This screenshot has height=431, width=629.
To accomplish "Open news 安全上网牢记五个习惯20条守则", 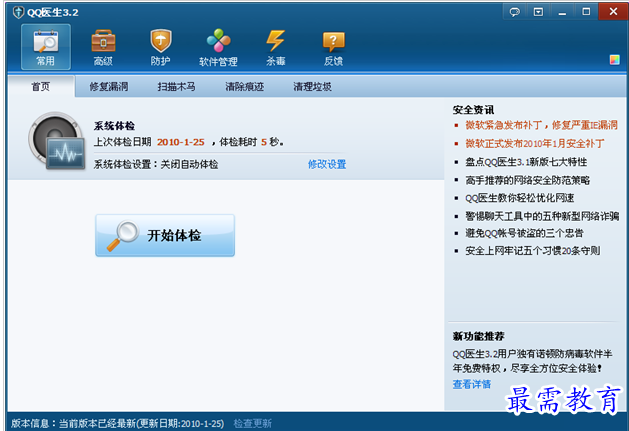I will (x=533, y=251).
